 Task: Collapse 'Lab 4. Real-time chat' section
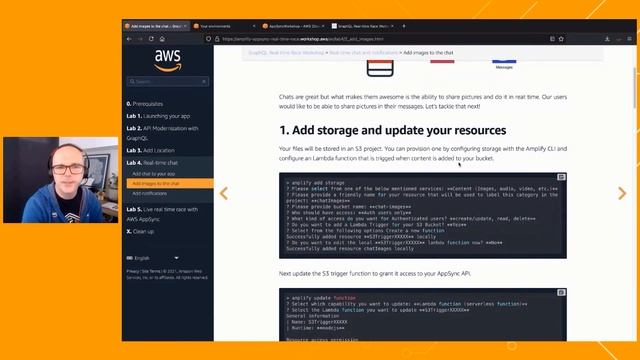click(x=152, y=162)
